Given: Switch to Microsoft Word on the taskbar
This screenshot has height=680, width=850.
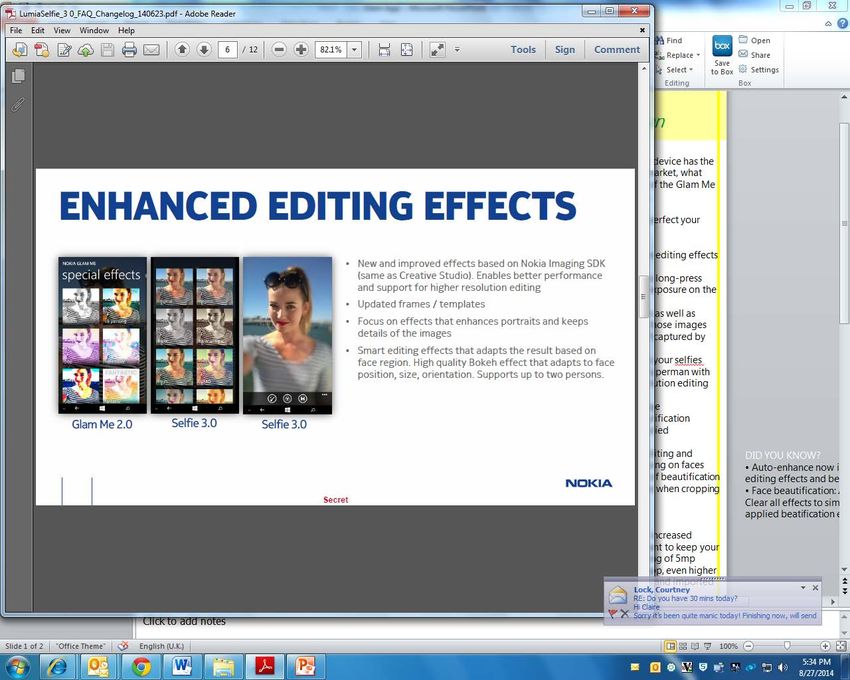Looking at the screenshot, I should coord(182,666).
